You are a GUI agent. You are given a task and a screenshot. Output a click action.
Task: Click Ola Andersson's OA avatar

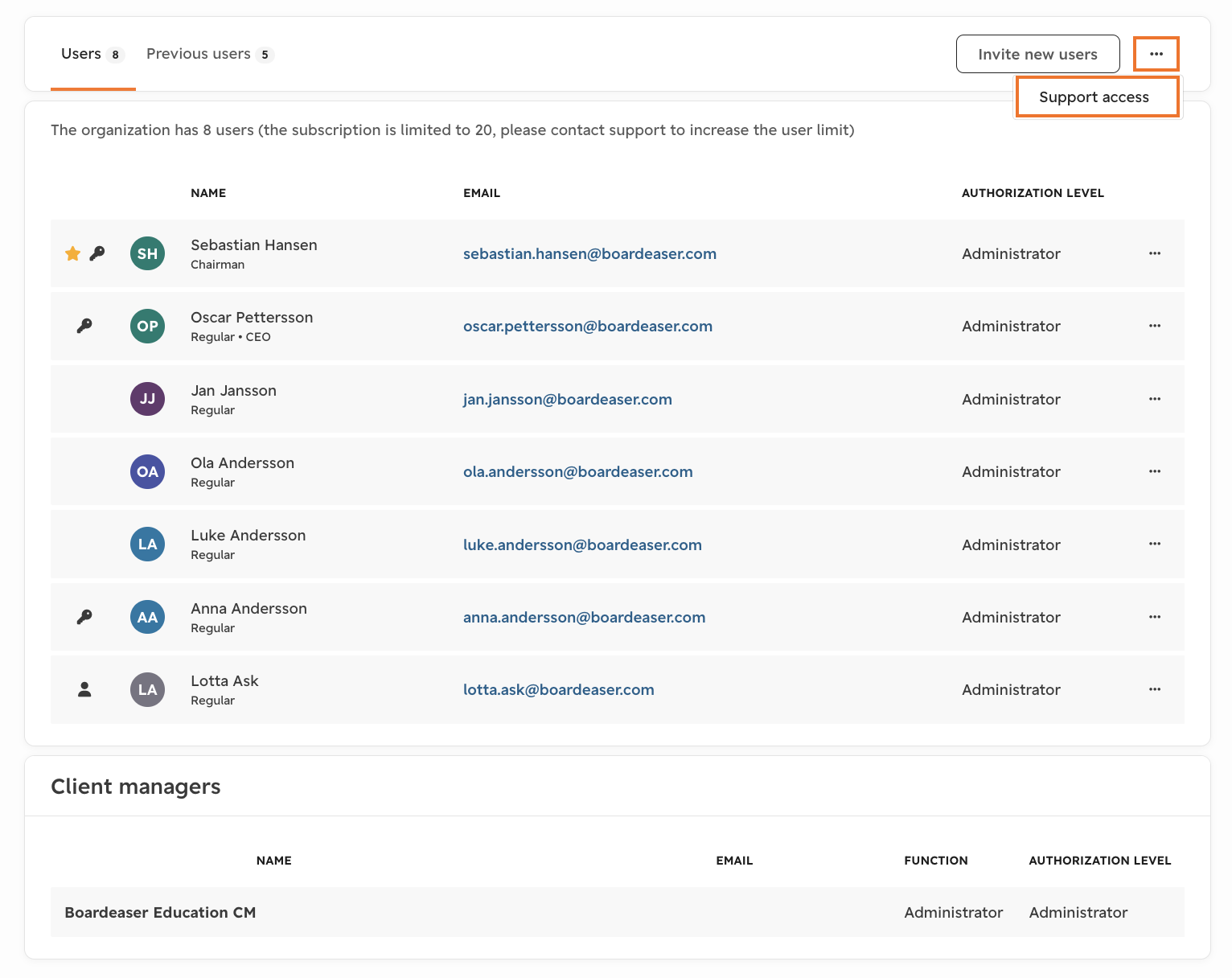148,471
